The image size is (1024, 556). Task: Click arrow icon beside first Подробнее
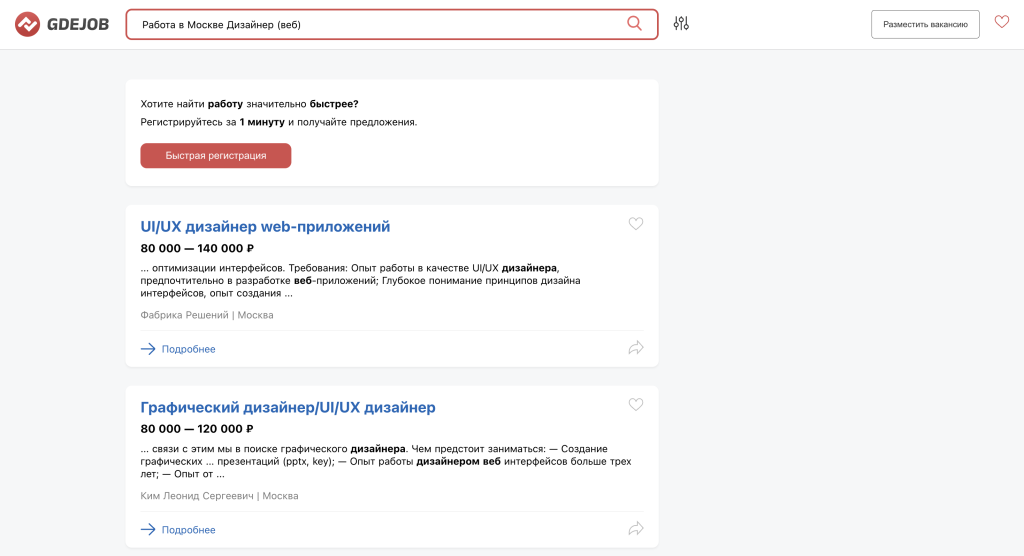[x=148, y=349]
